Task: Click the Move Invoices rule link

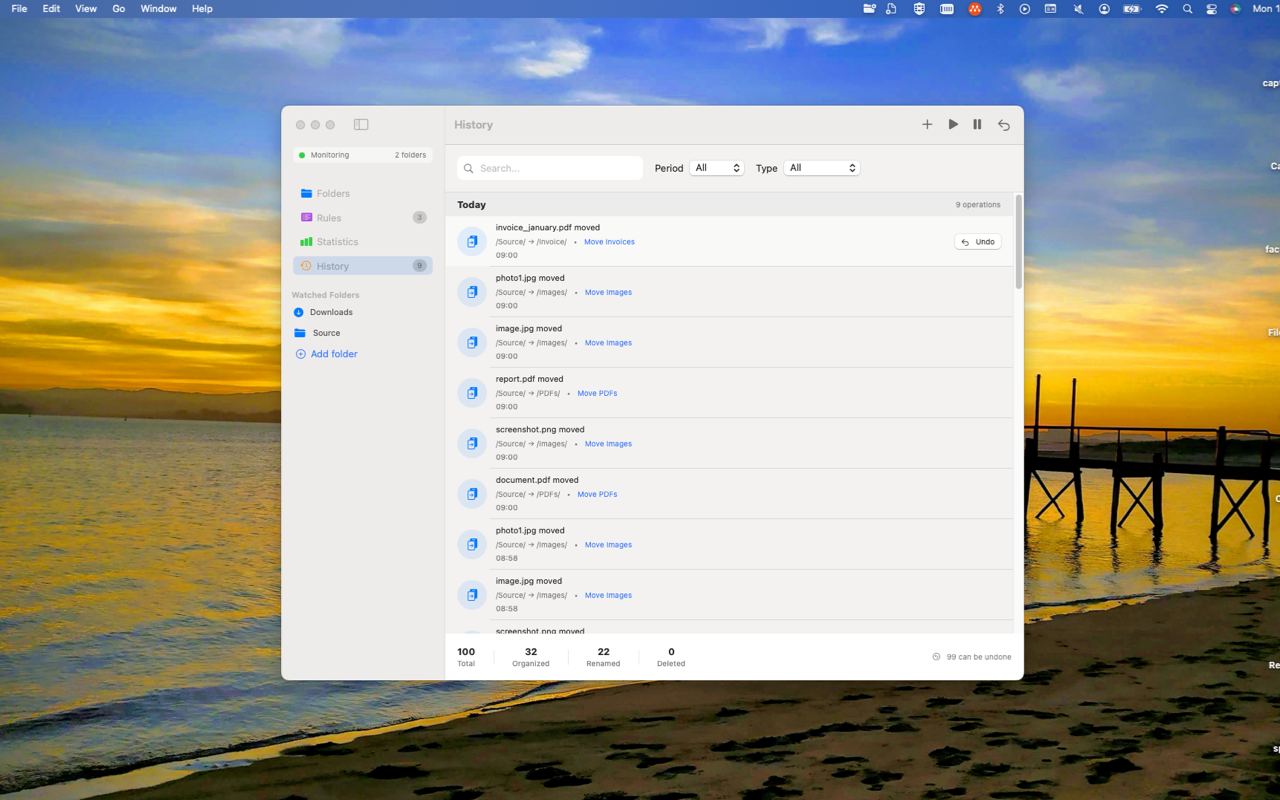Action: (x=609, y=241)
